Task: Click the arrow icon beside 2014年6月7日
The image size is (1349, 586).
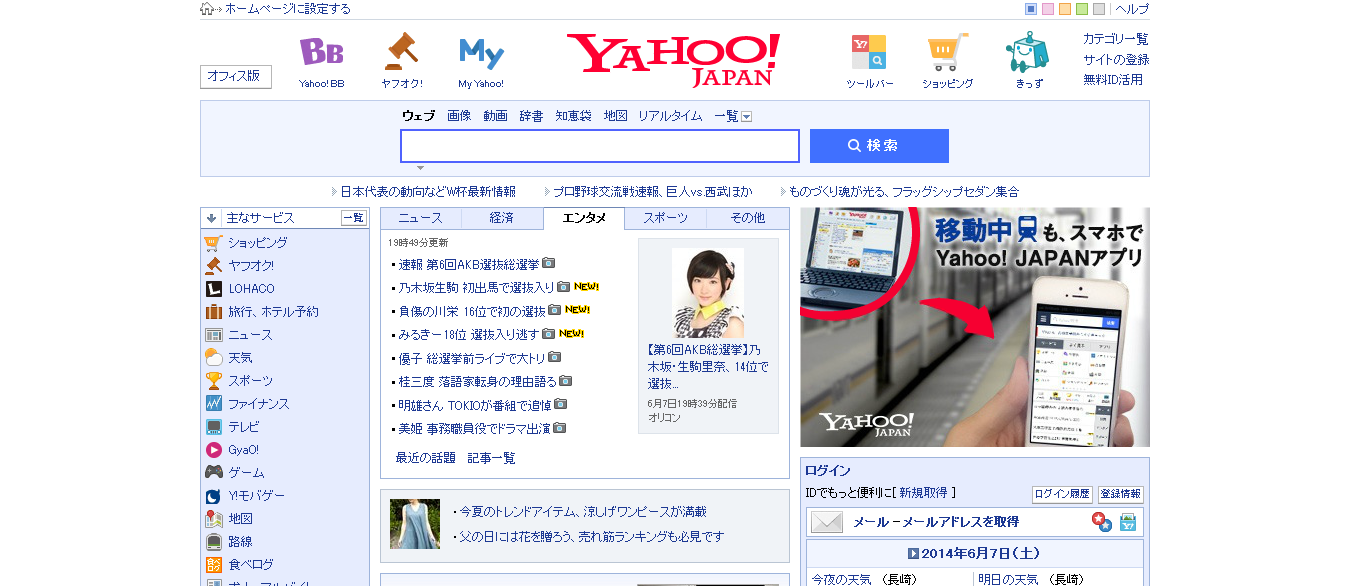Action: 913,553
